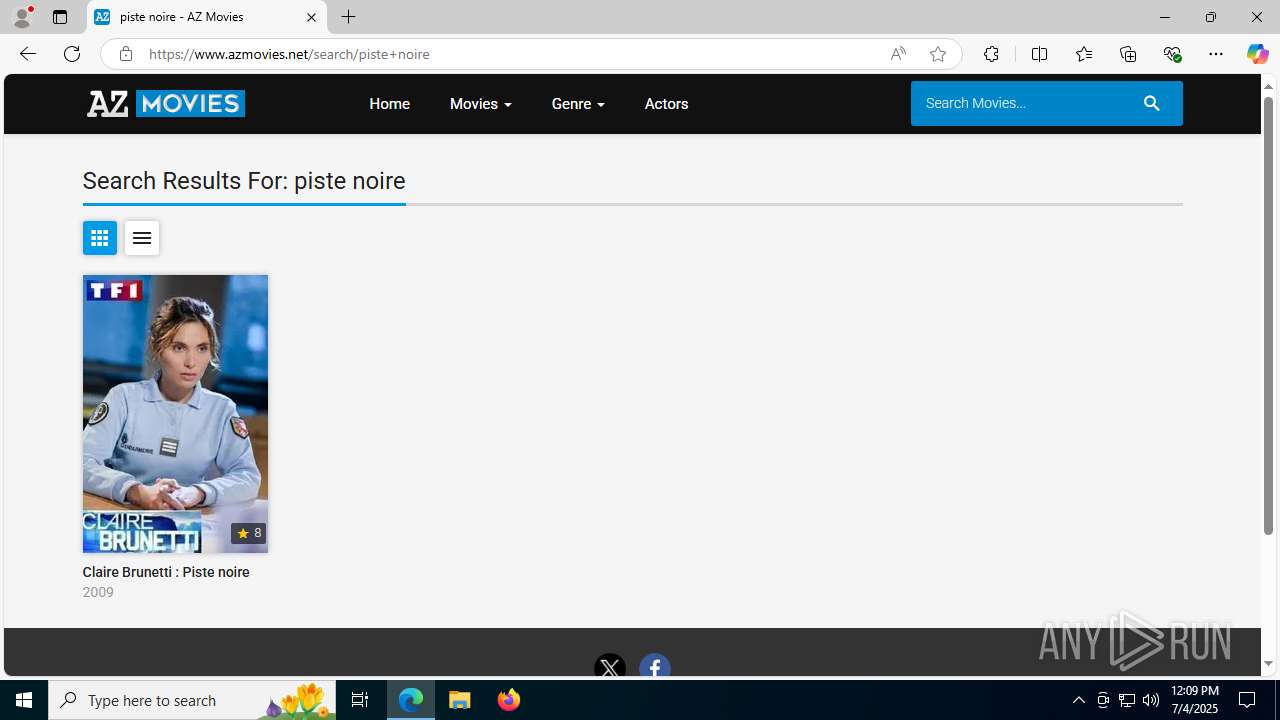Enable Read aloud in address bar

pyautogui.click(x=897, y=54)
